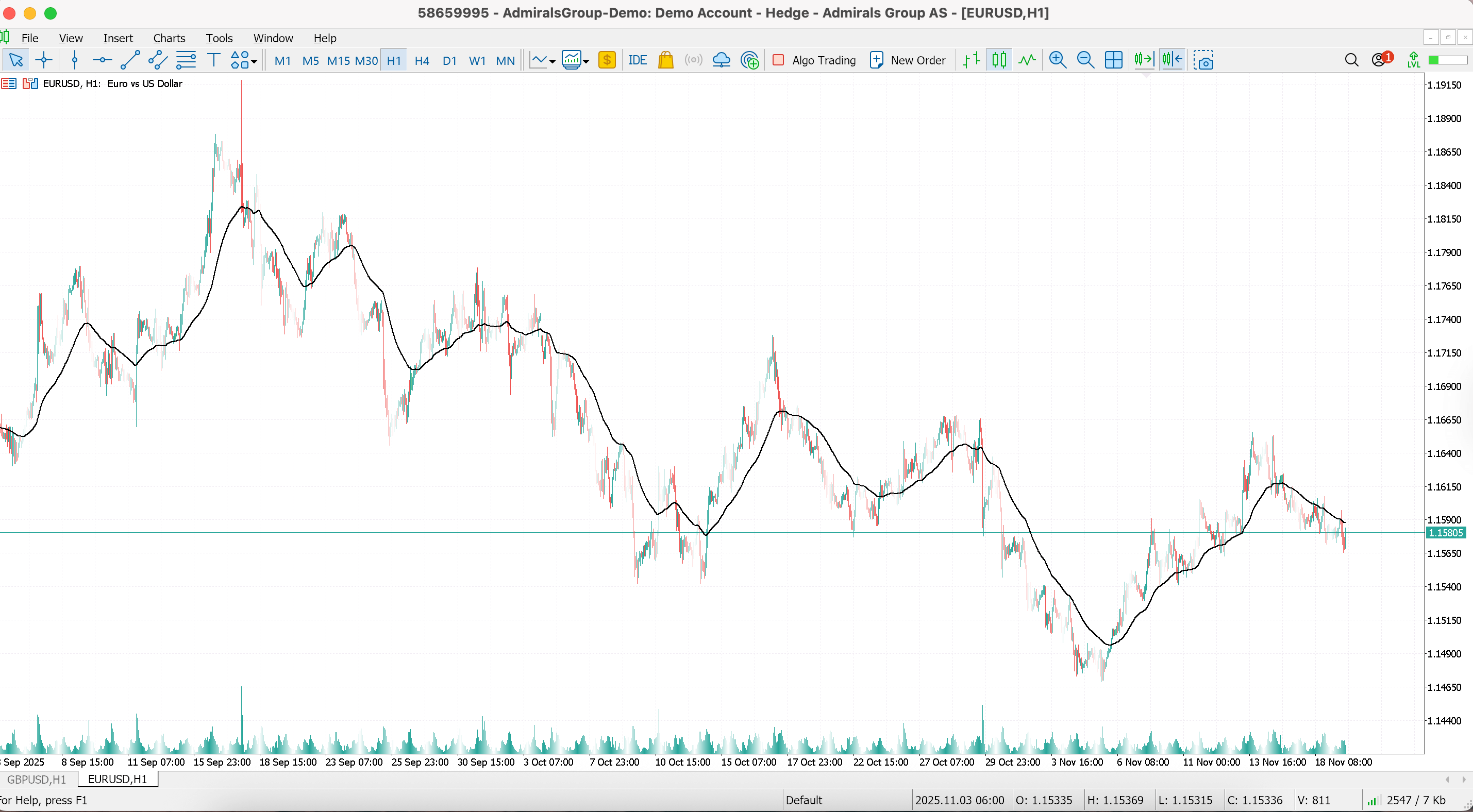Image resolution: width=1473 pixels, height=812 pixels.
Task: Open the Charts menu
Action: 169,38
